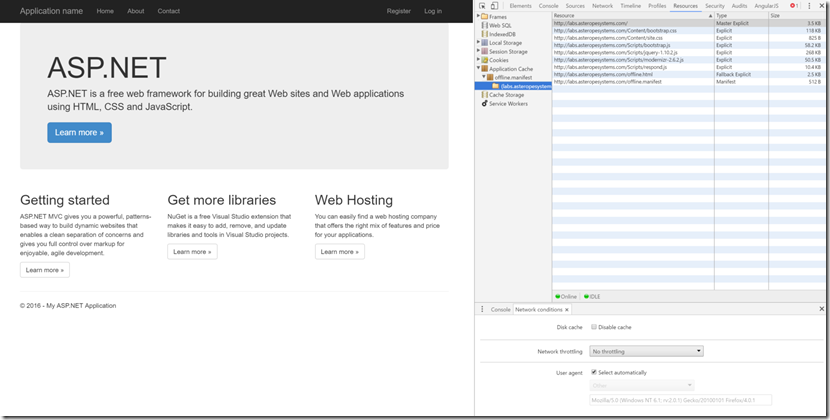The height and width of the screenshot is (420, 830).
Task: Expand the Session Storage tree node
Action: (479, 51)
